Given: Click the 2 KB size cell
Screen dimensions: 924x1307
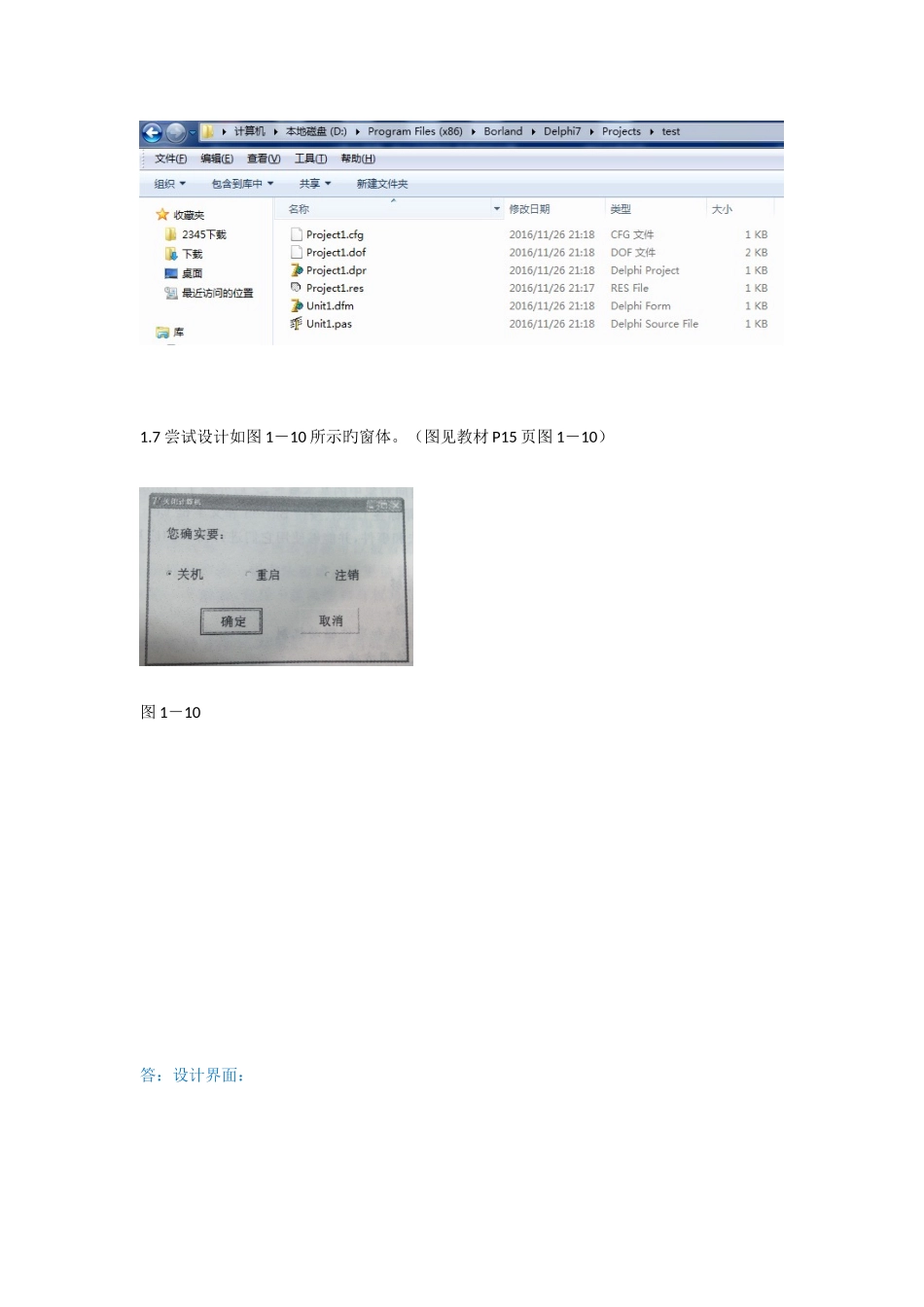Looking at the screenshot, I should (756, 253).
